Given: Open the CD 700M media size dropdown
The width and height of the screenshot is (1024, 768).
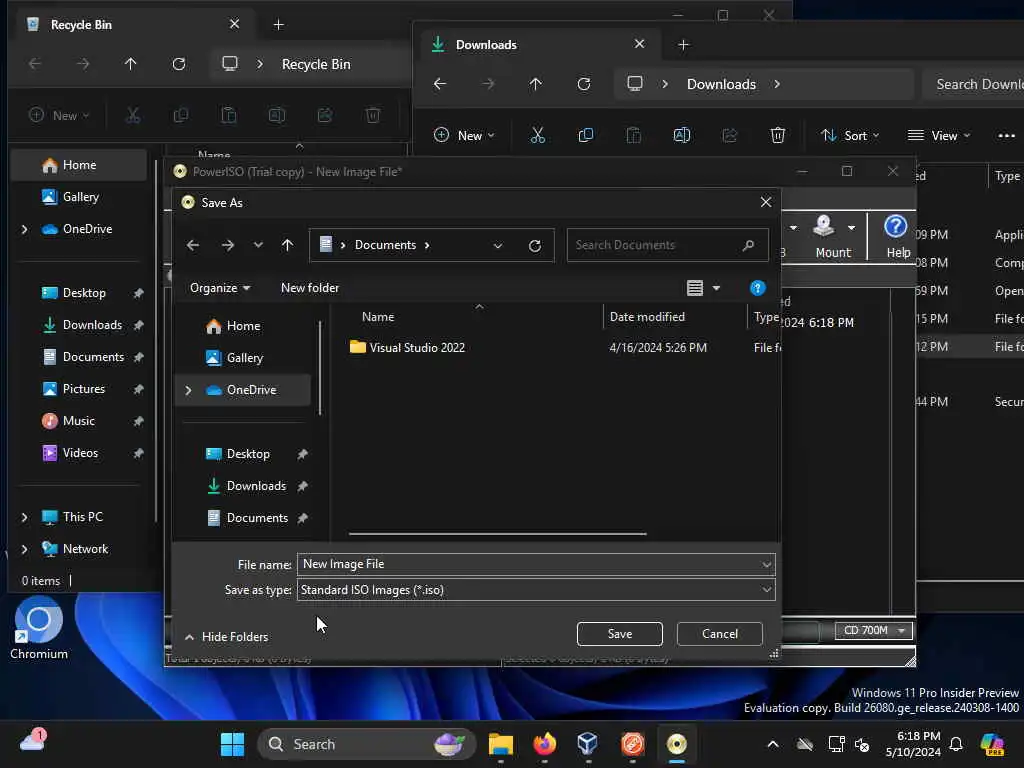Looking at the screenshot, I should tap(873, 631).
